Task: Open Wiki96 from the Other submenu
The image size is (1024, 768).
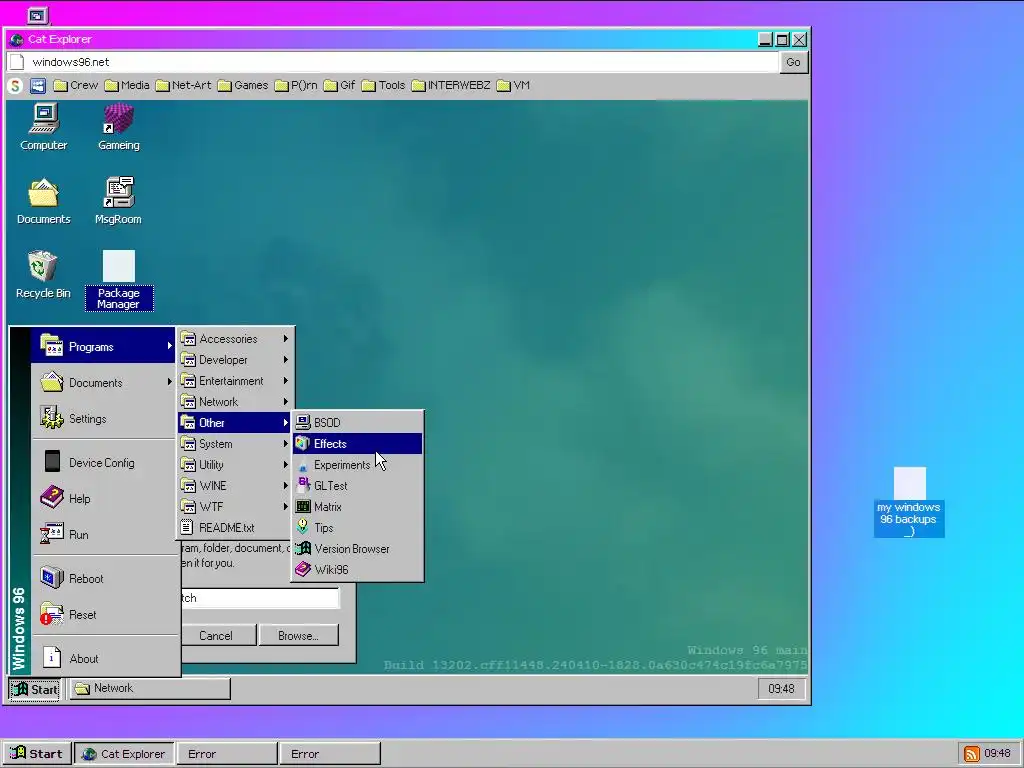Action: coord(357,569)
